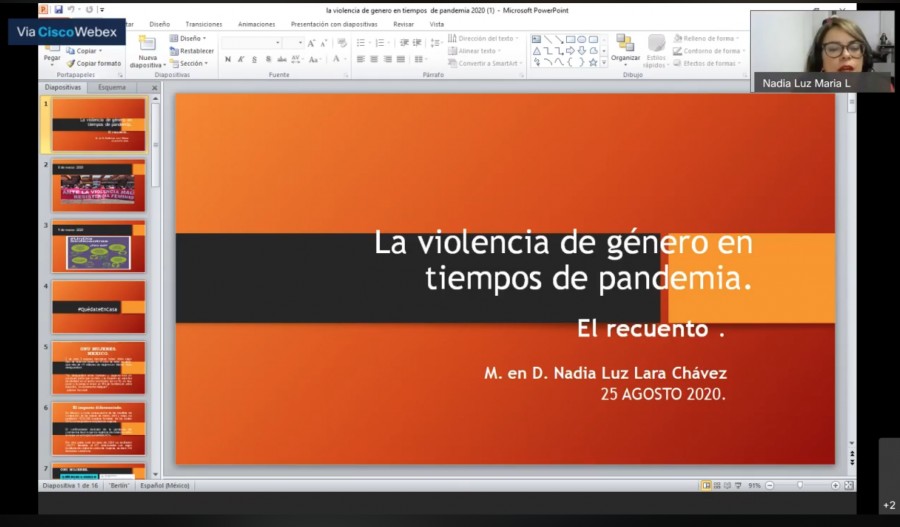The image size is (900, 527).
Task: Open Dirección del texto options
Action: pos(483,38)
